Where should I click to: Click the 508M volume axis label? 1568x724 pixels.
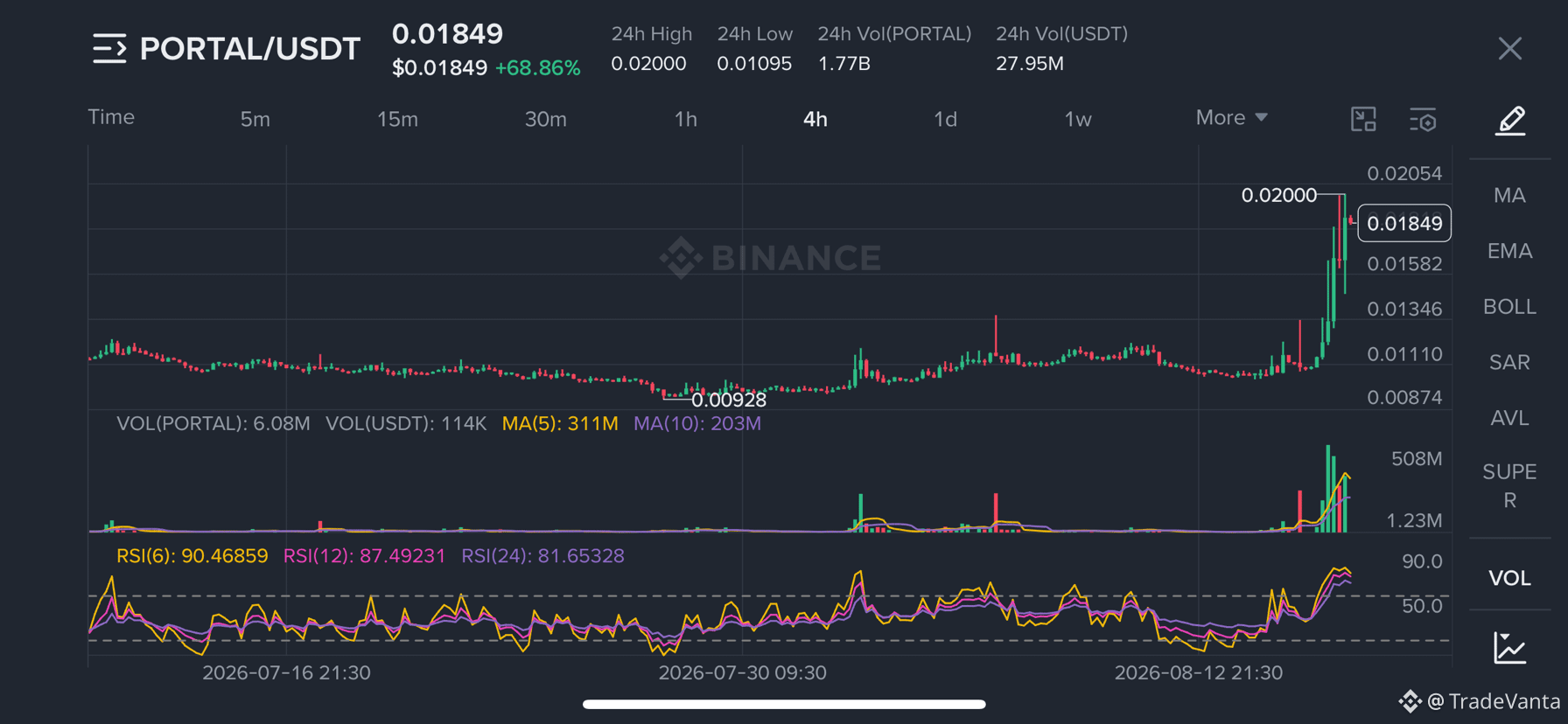click(1417, 459)
